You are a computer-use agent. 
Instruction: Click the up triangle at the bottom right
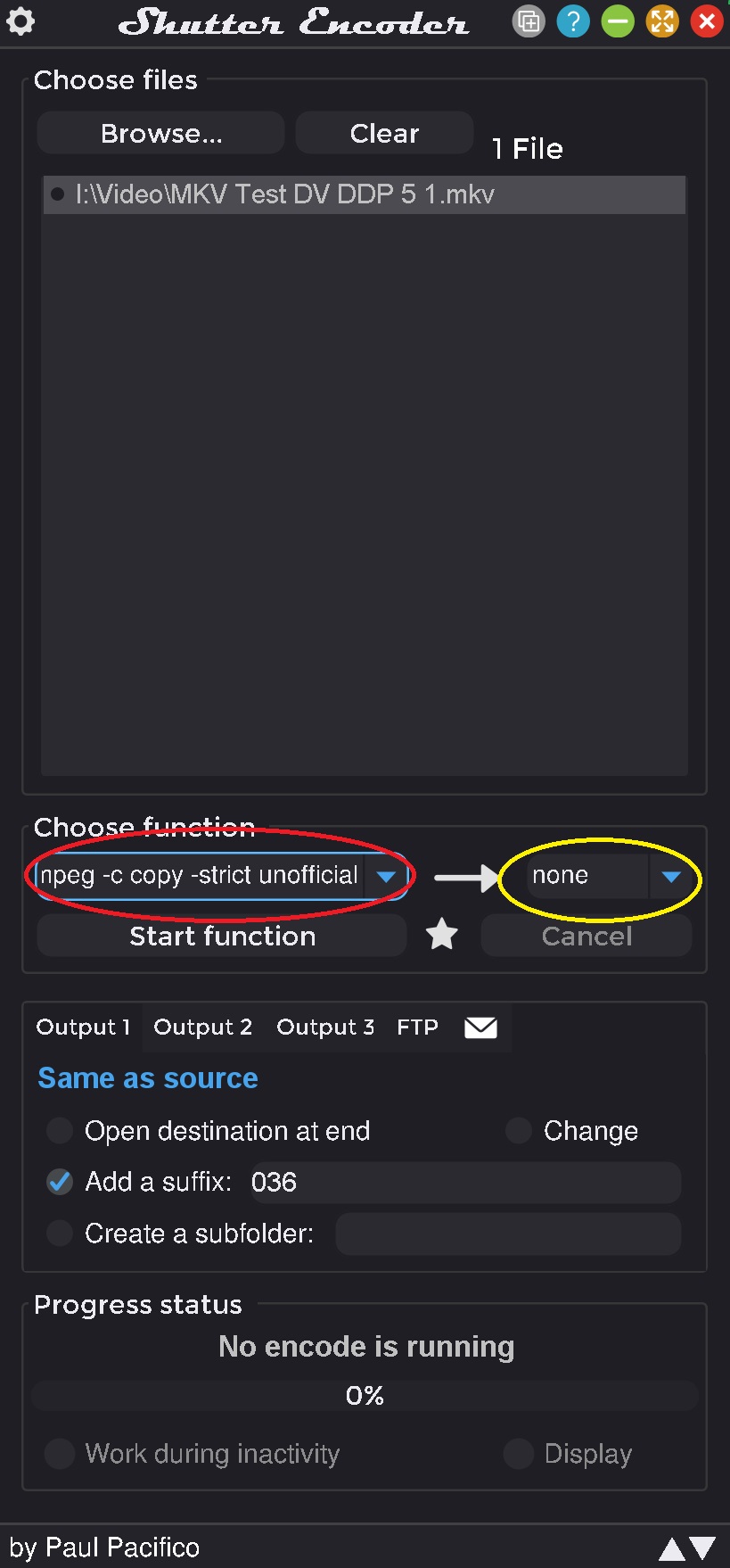tap(671, 1549)
